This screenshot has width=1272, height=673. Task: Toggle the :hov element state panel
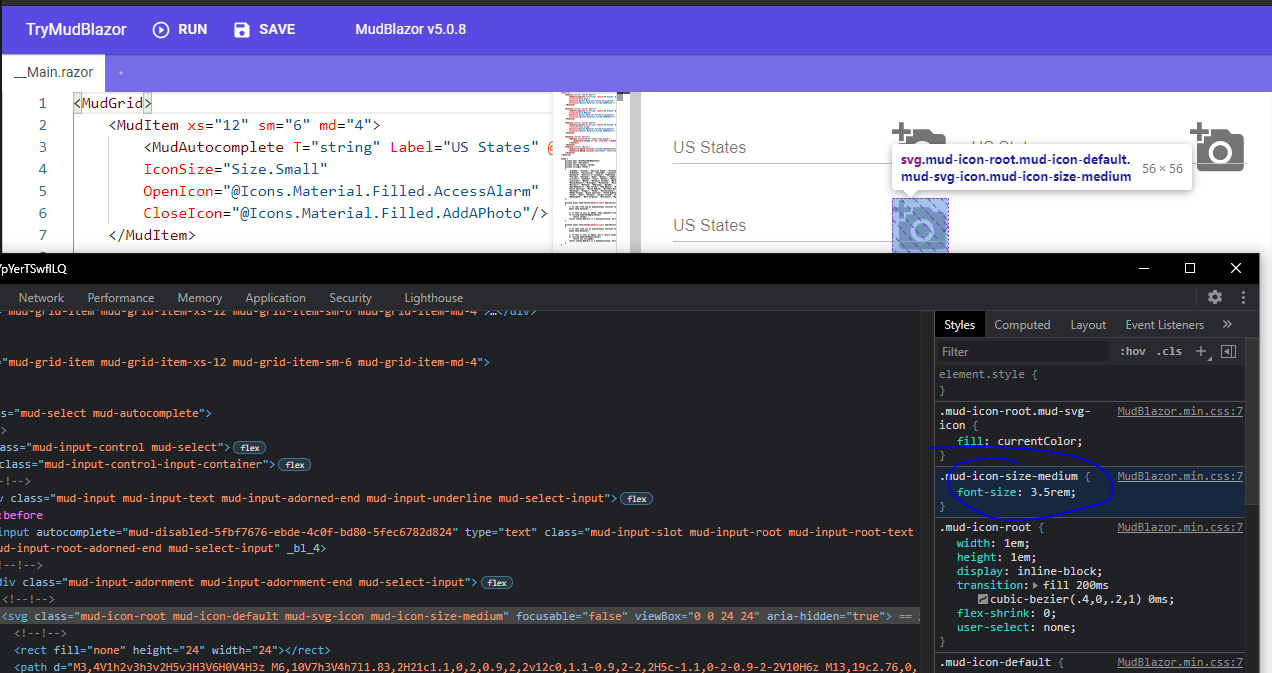[1133, 351]
